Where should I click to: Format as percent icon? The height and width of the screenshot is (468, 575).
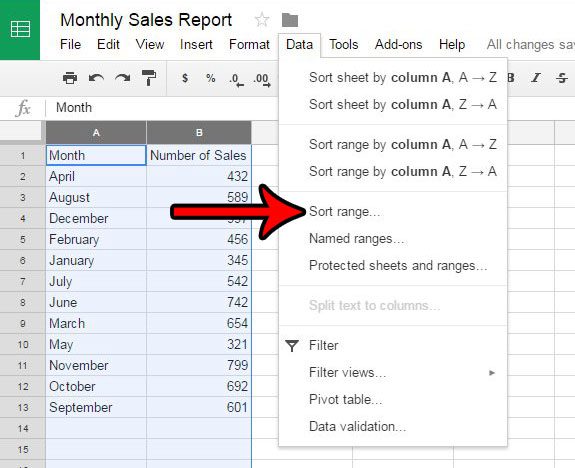coord(210,78)
